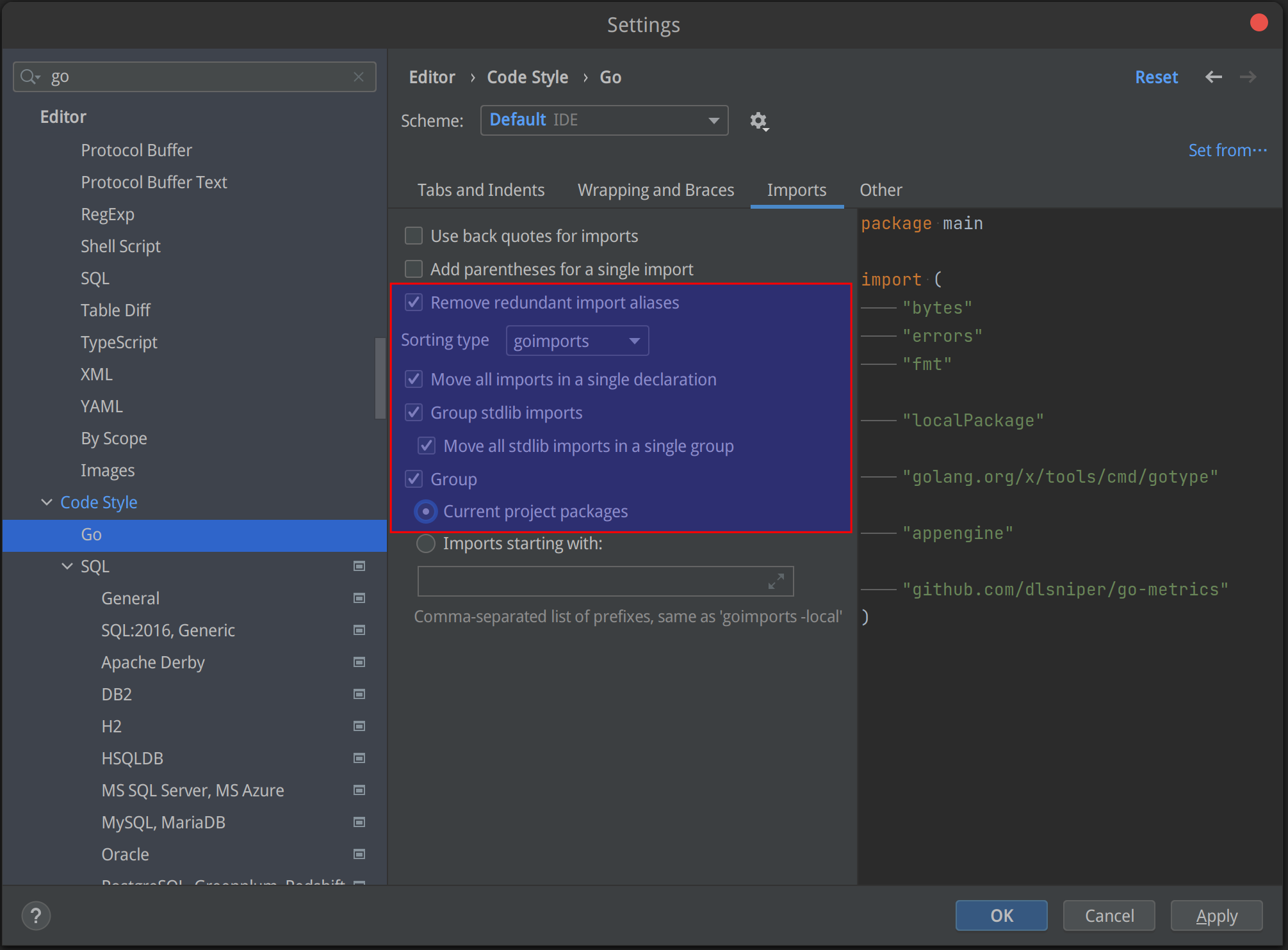Click the help question mark icon
Viewport: 1288px width, 950px height.
36,915
